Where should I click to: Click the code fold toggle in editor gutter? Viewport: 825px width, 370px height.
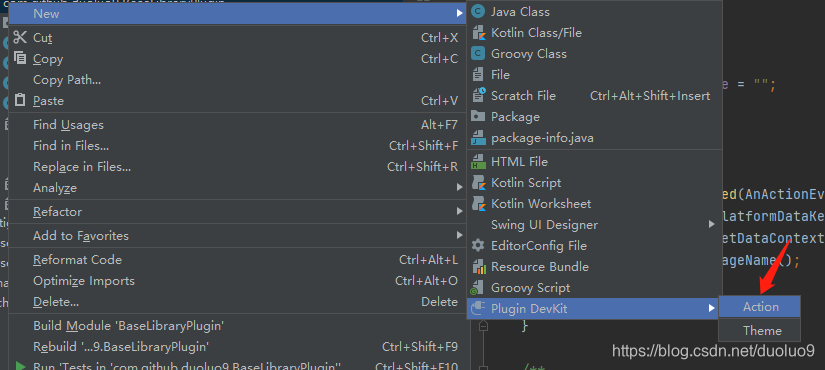pos(483,326)
